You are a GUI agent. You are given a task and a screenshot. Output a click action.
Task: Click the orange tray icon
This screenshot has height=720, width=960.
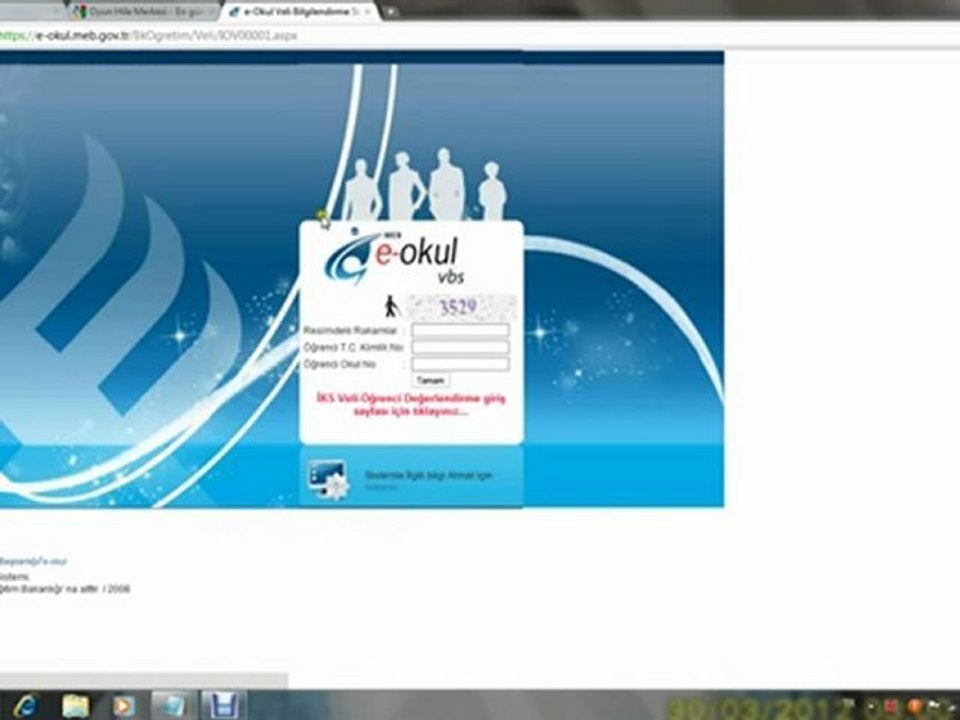[915, 706]
